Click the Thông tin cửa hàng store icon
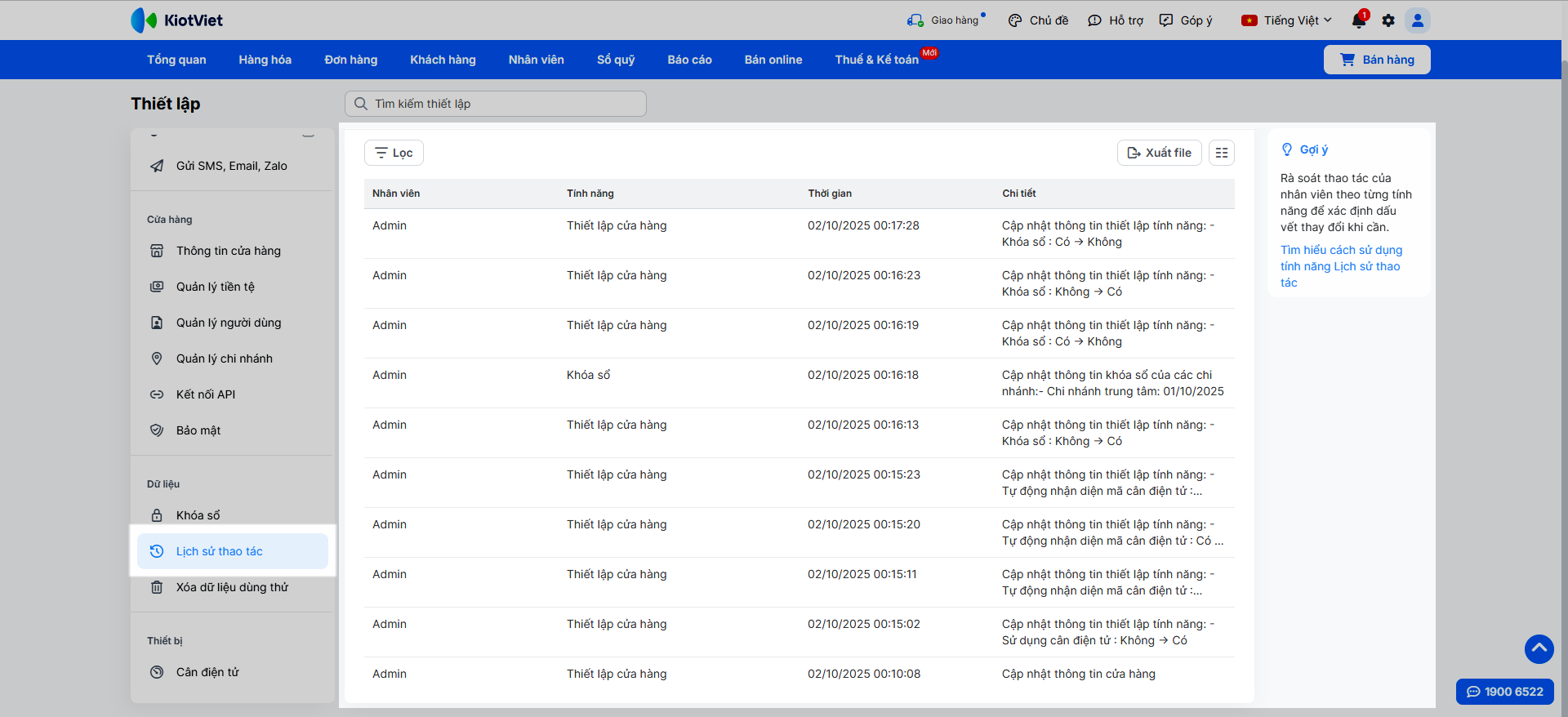This screenshot has height=717, width=1568. 157,251
